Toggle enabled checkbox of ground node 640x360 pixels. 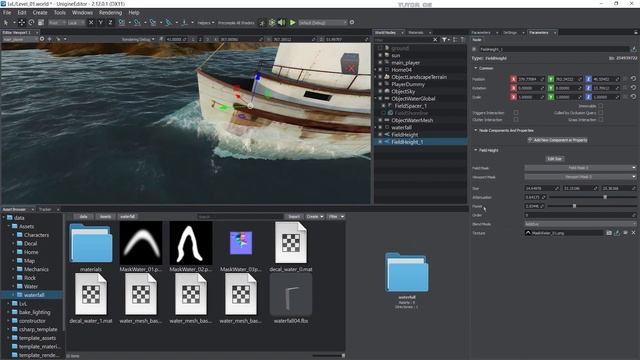(x=380, y=48)
